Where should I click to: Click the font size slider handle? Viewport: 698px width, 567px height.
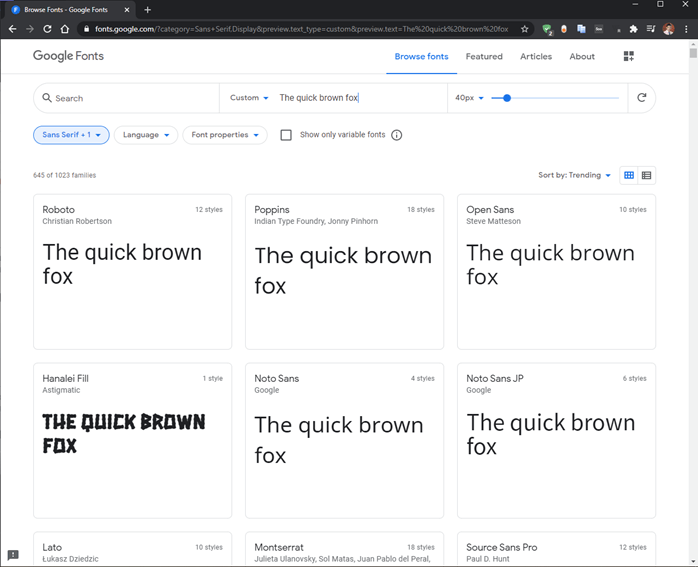tap(507, 98)
